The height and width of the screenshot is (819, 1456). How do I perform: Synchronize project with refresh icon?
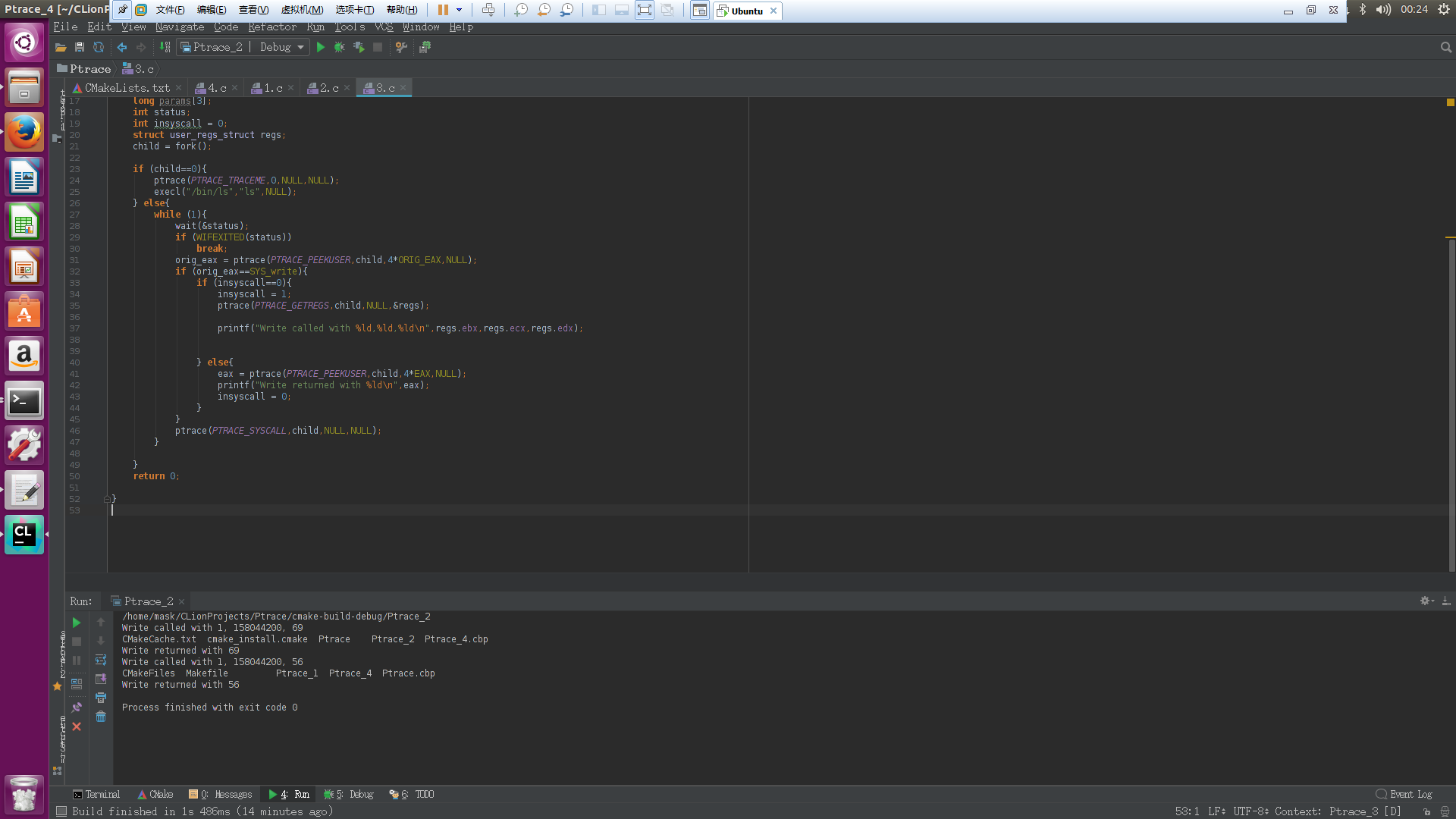pyautogui.click(x=98, y=47)
